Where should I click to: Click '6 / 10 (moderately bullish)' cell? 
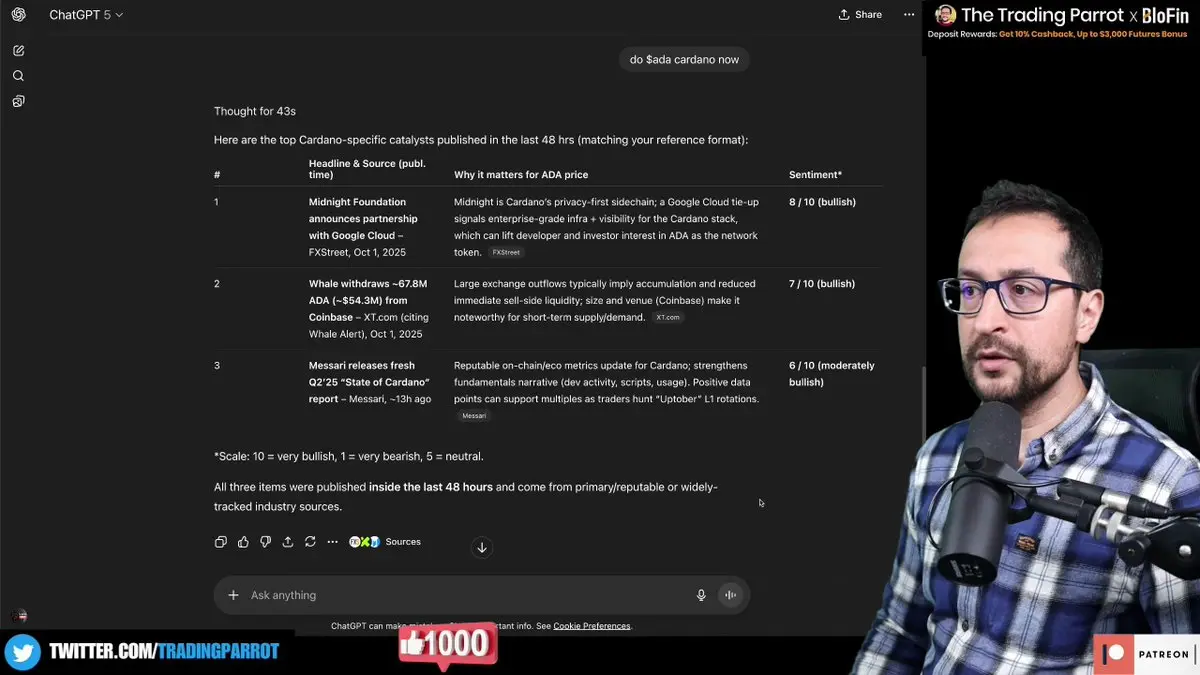point(831,374)
